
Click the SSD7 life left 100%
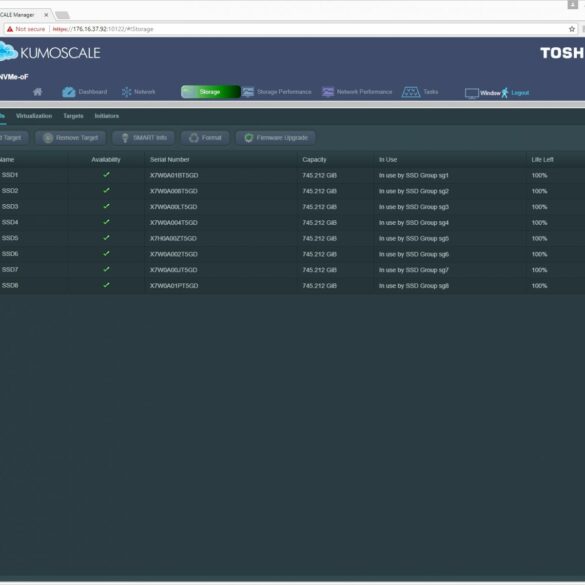[539, 270]
